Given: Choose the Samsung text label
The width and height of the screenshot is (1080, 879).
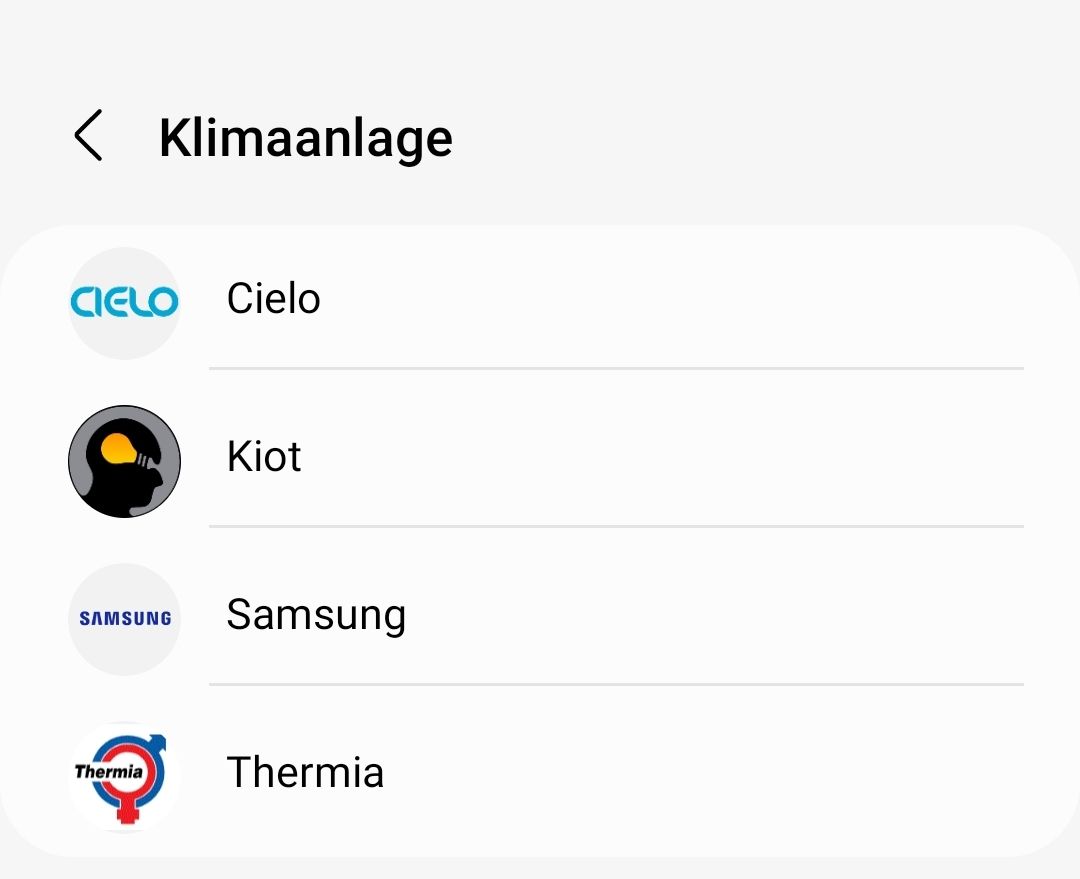Looking at the screenshot, I should click(x=316, y=615).
